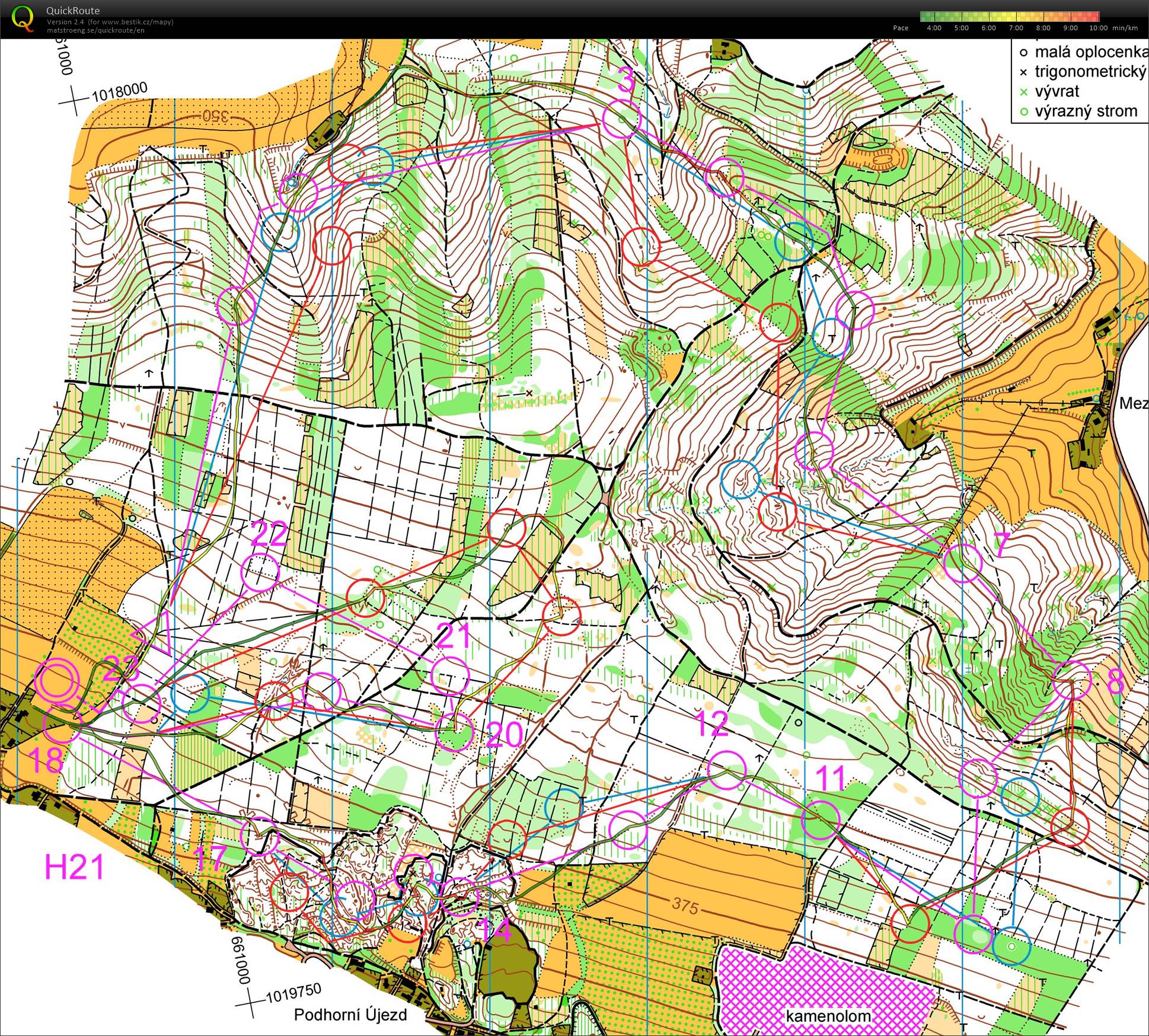Click the H21 course class label

(x=75, y=868)
